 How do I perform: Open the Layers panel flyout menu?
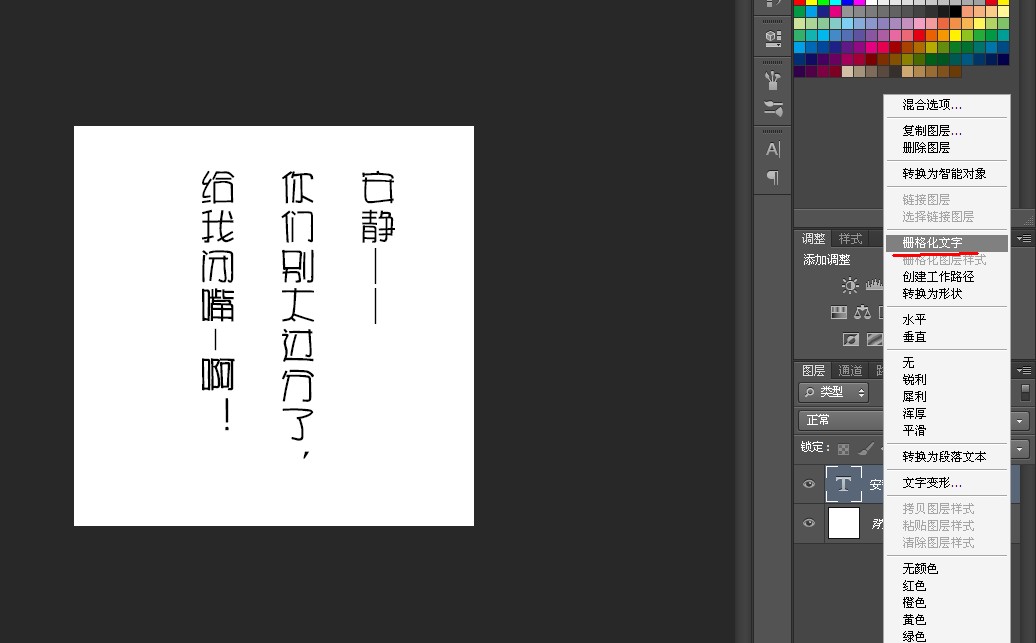pos(1023,370)
